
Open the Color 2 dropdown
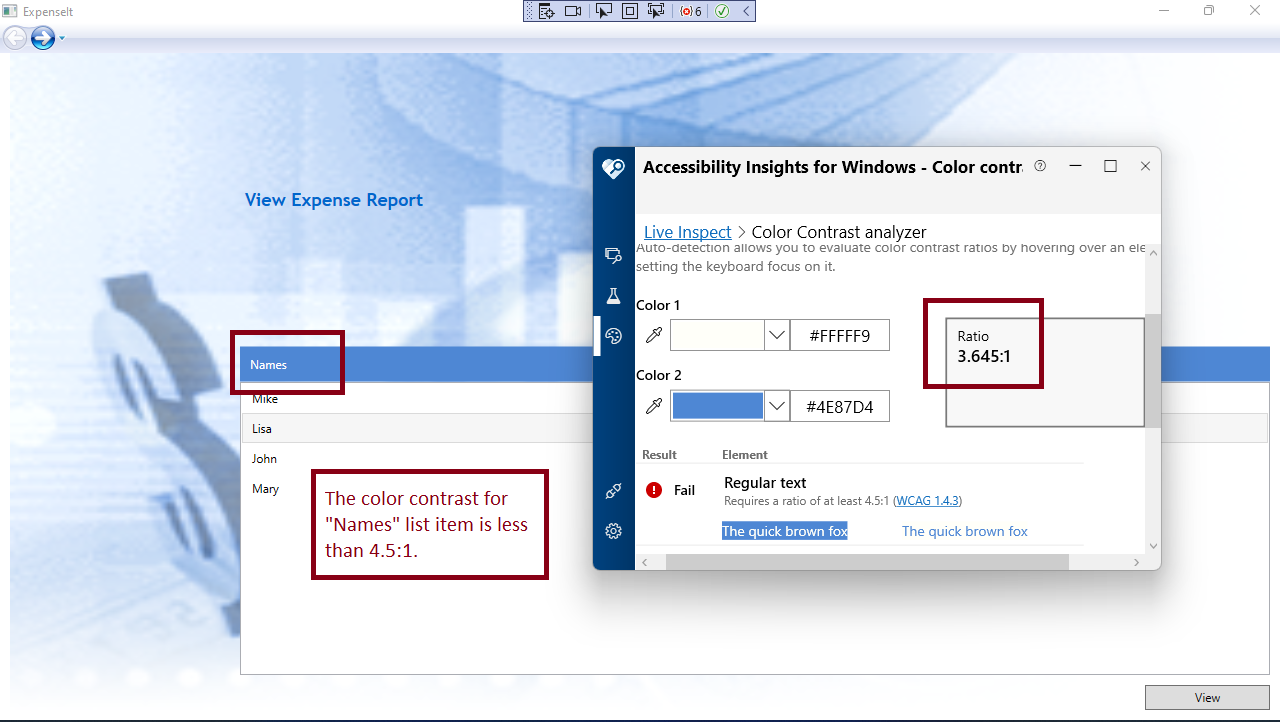point(777,405)
